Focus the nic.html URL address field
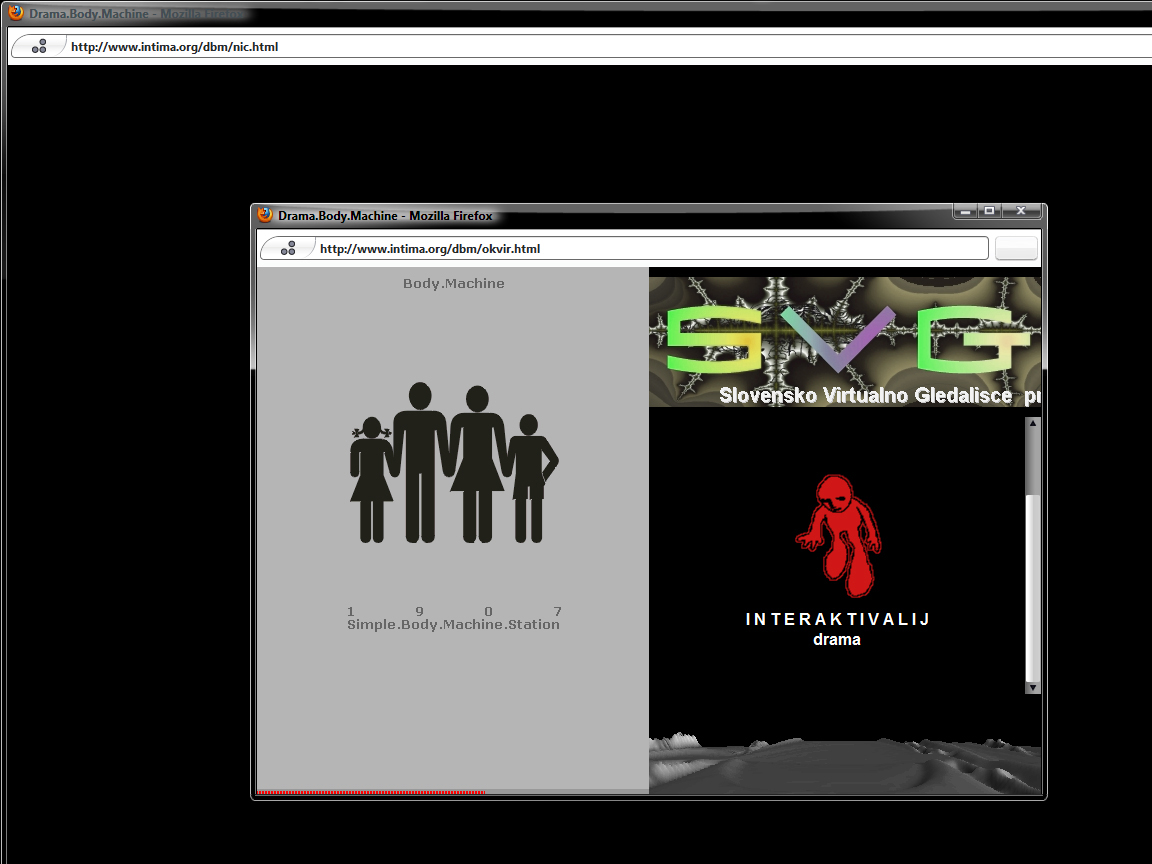The image size is (1152, 864). point(600,46)
